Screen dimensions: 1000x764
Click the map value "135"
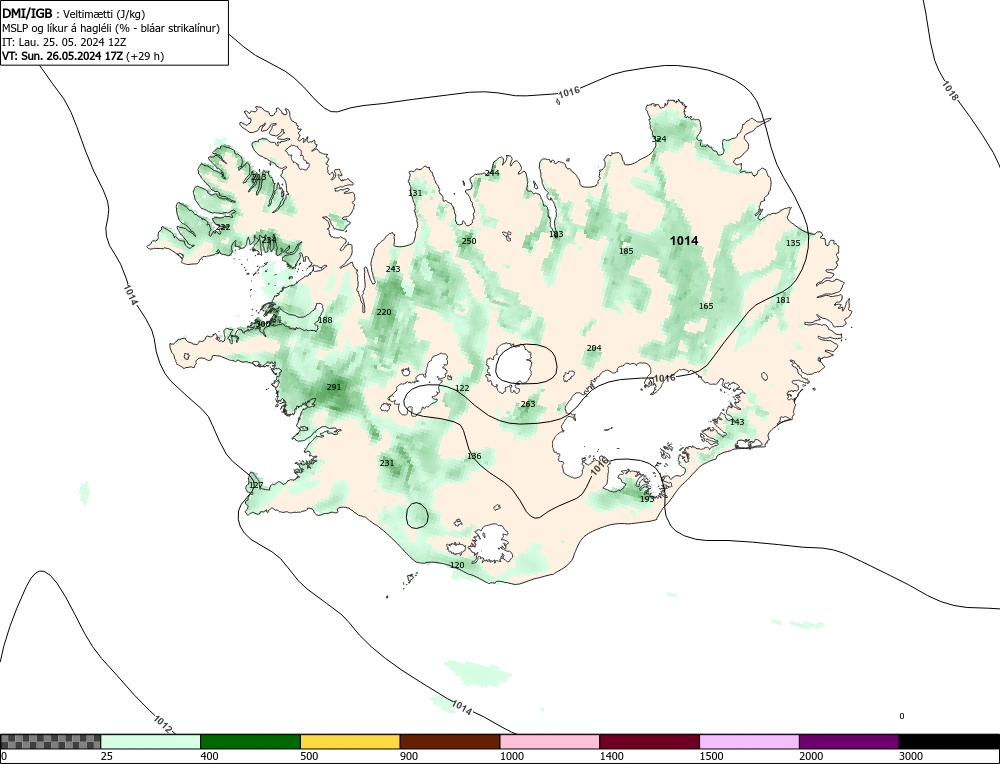793,243
